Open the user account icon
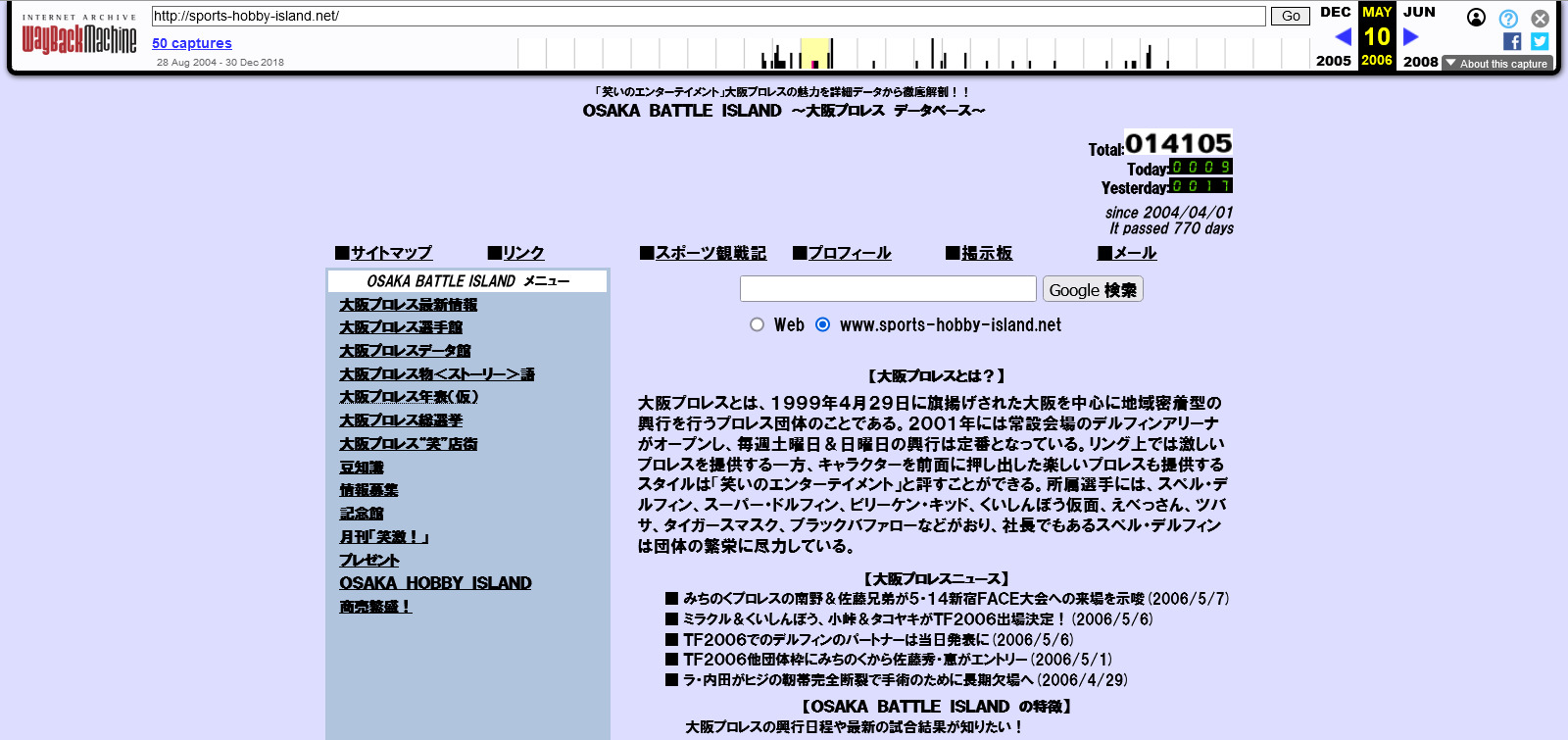The width and height of the screenshot is (1568, 740). 1476,18
